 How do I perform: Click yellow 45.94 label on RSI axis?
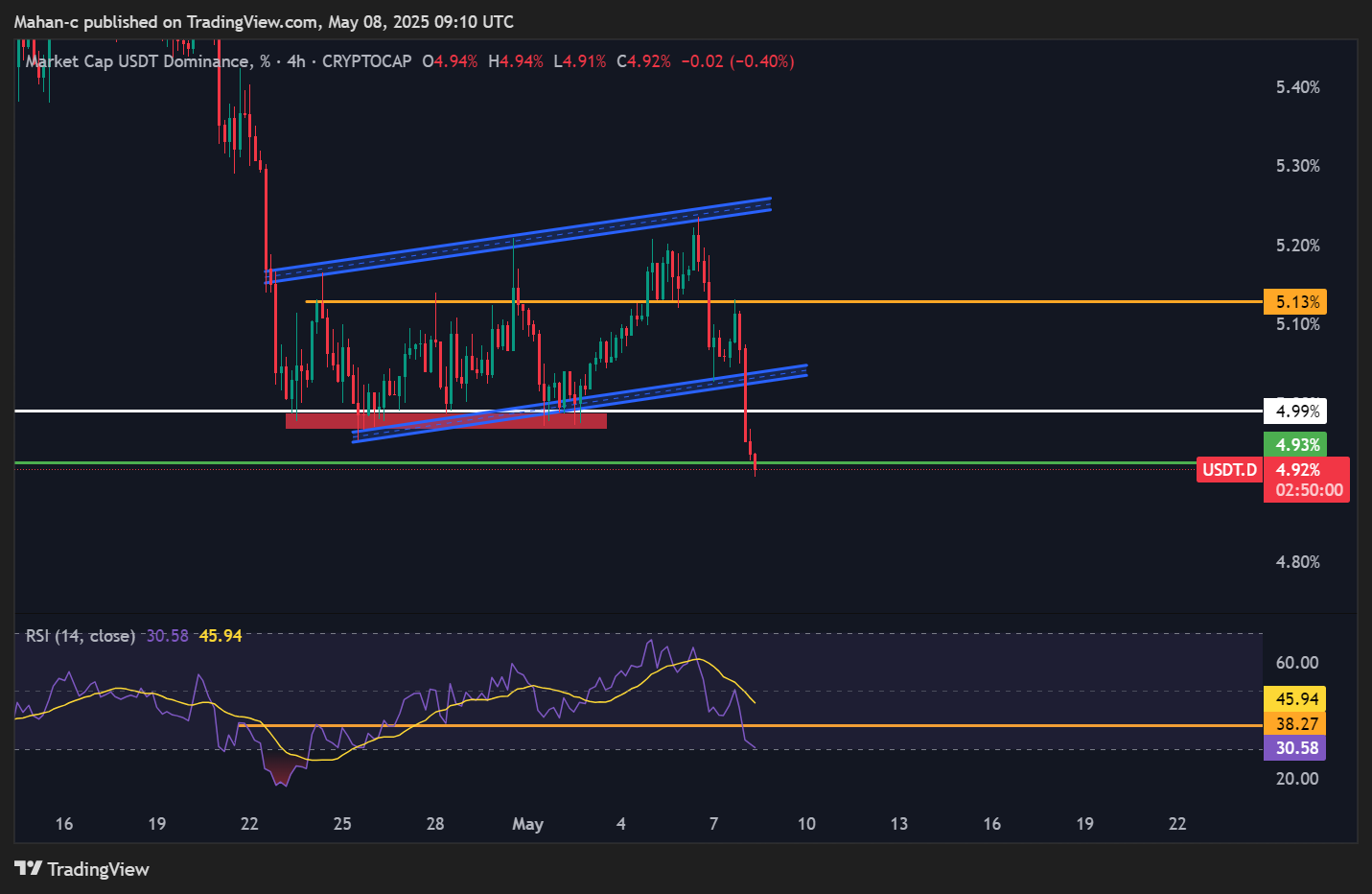(x=1296, y=699)
